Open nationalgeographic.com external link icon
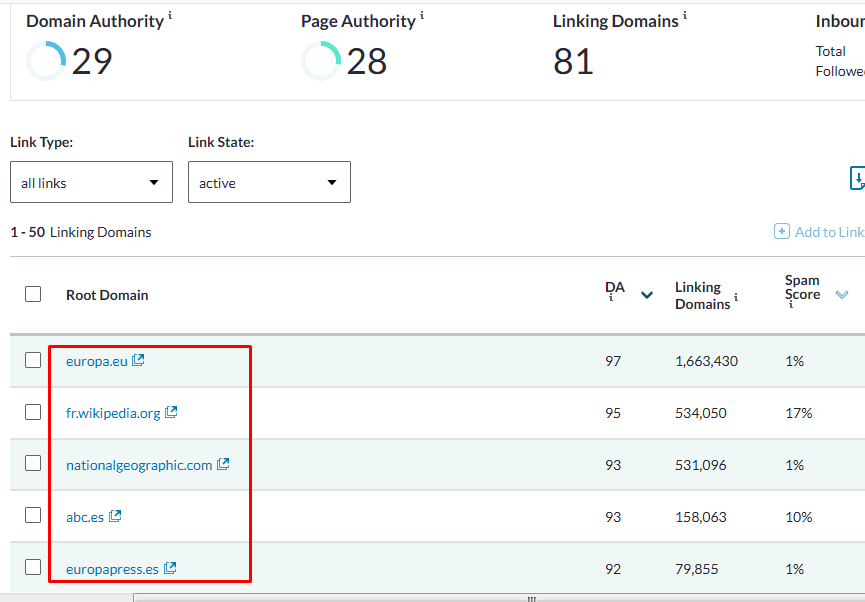Viewport: 865px width, 602px height. (223, 464)
